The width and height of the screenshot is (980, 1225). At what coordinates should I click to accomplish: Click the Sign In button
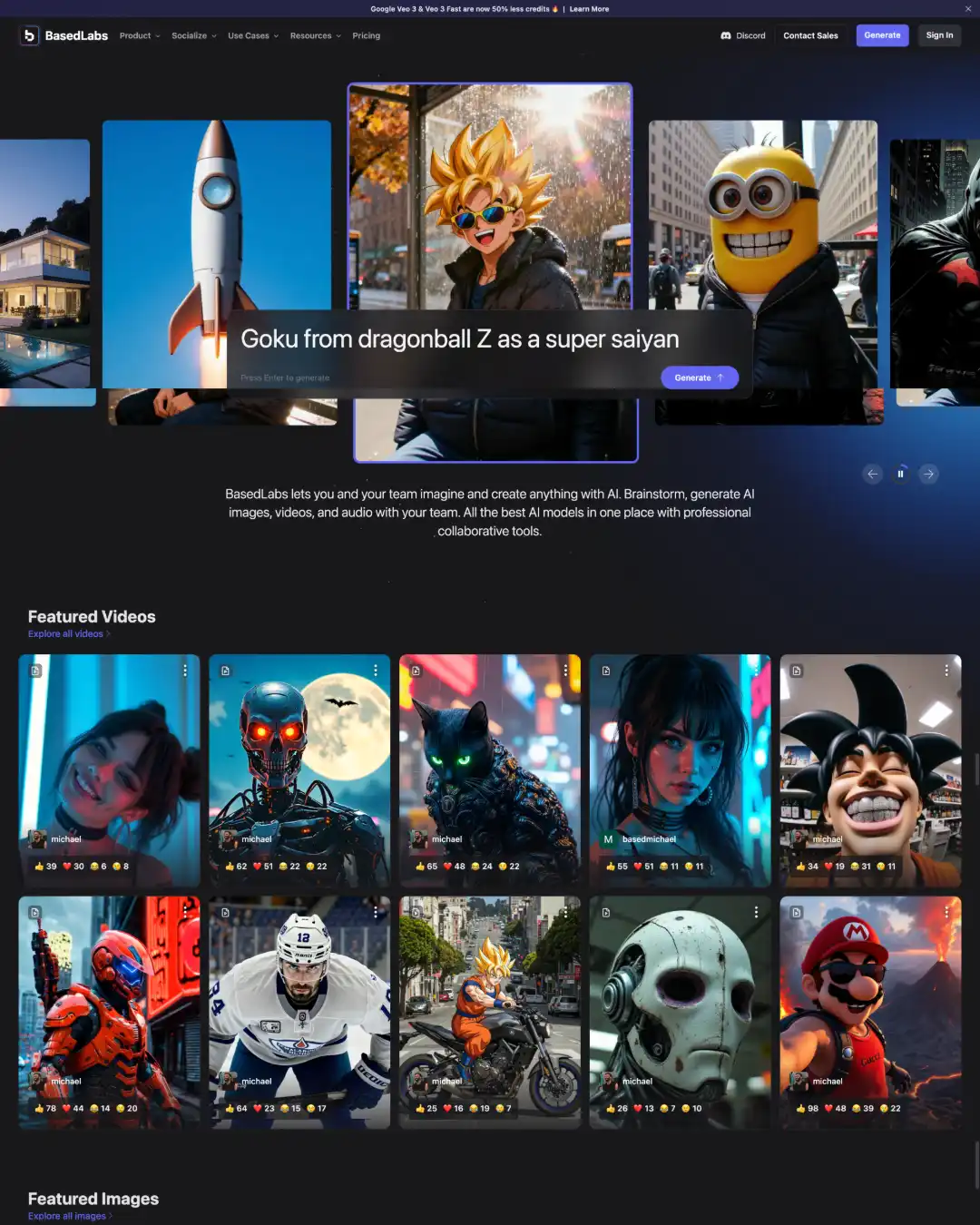(939, 35)
